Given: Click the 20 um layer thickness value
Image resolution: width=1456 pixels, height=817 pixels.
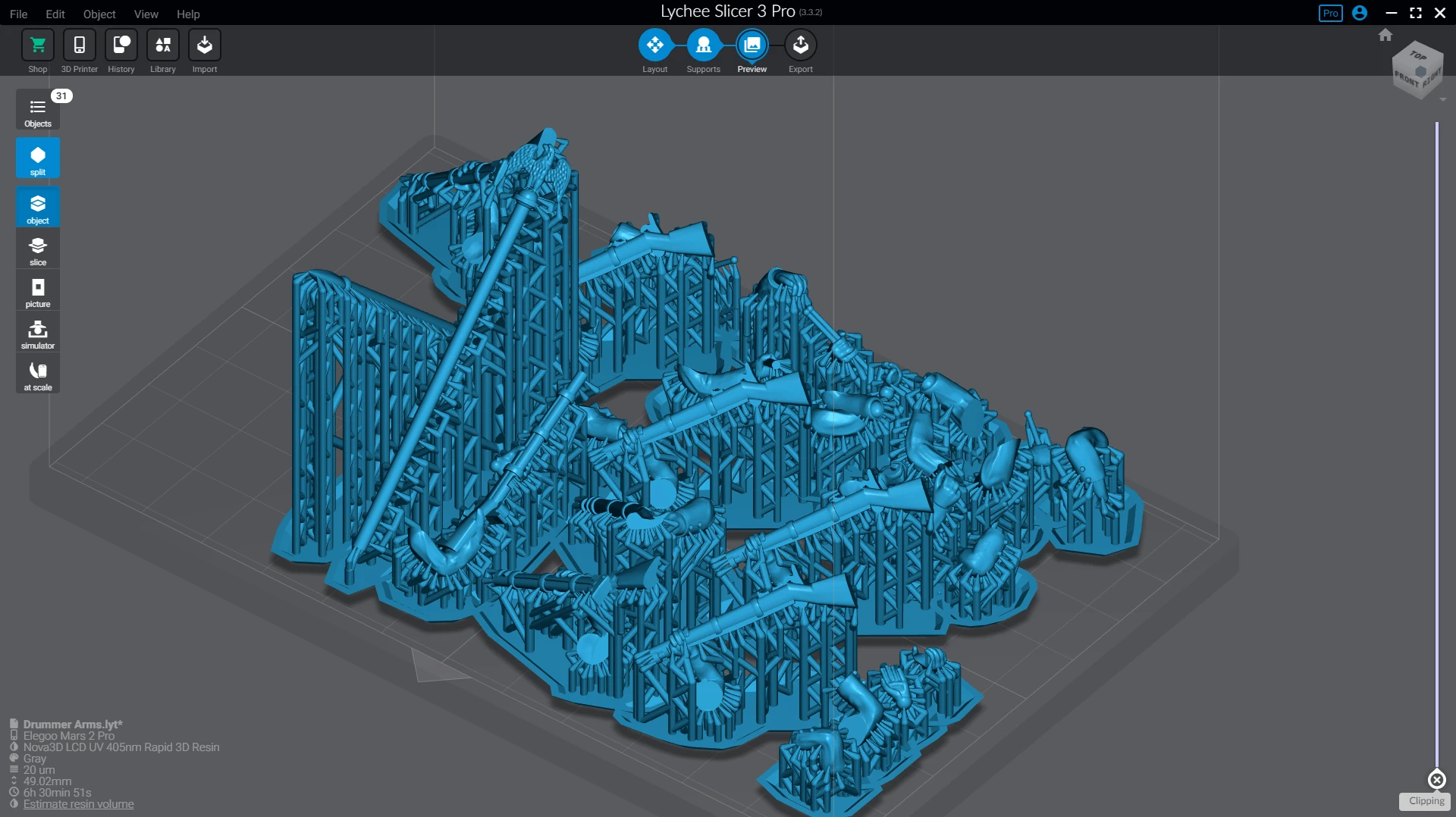Looking at the screenshot, I should (39, 770).
